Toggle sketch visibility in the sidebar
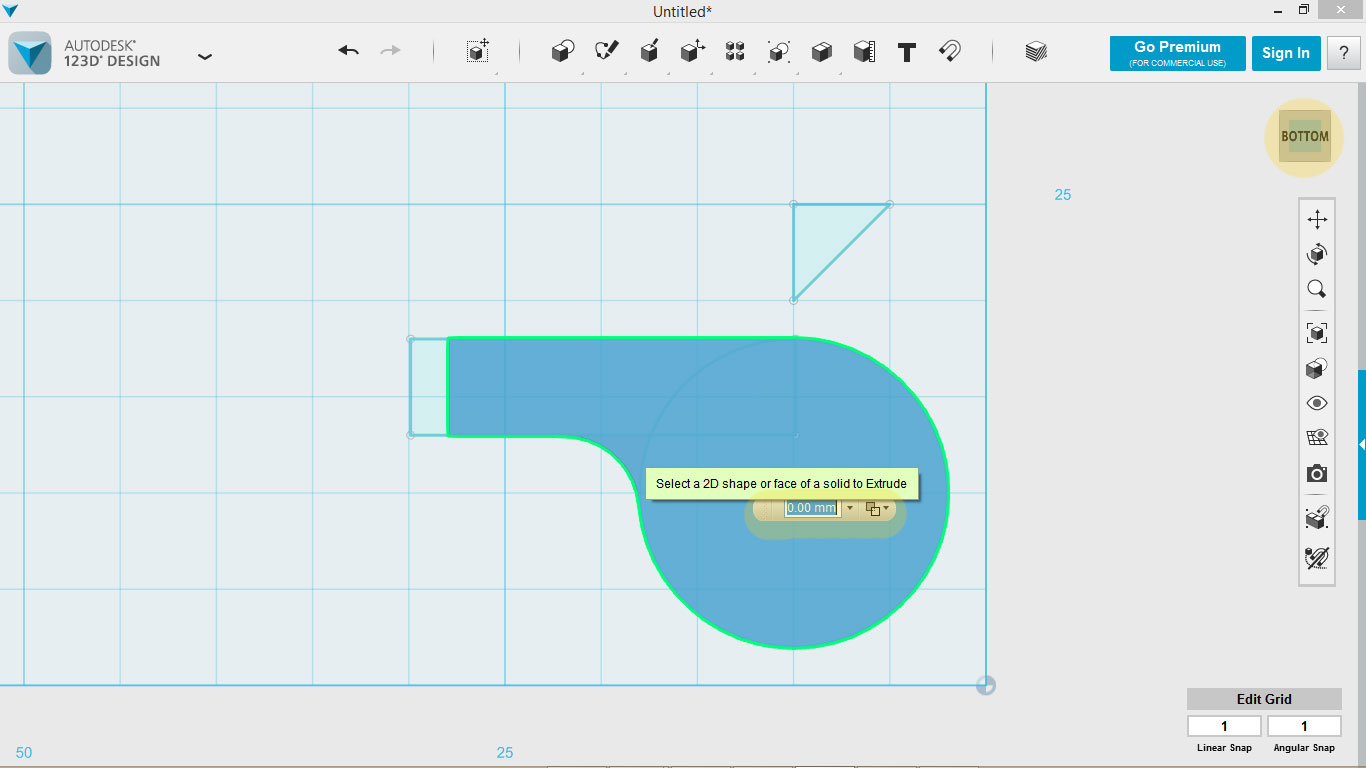 [x=1316, y=518]
